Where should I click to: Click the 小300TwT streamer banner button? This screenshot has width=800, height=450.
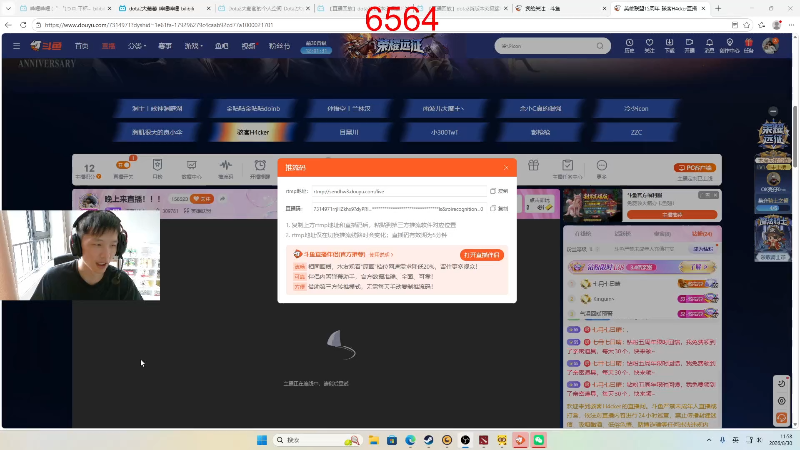coord(444,132)
